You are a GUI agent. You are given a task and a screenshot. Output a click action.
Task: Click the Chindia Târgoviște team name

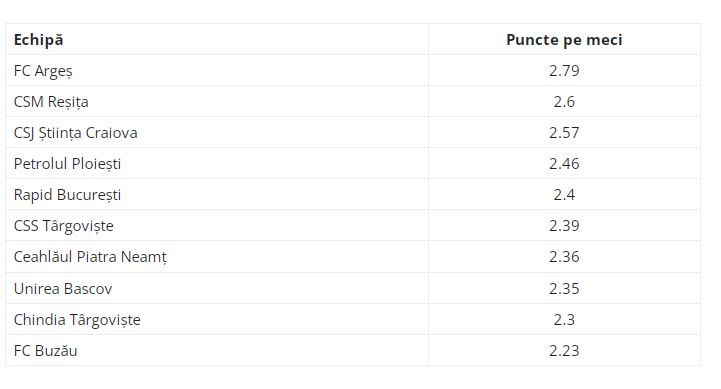pyautogui.click(x=77, y=320)
